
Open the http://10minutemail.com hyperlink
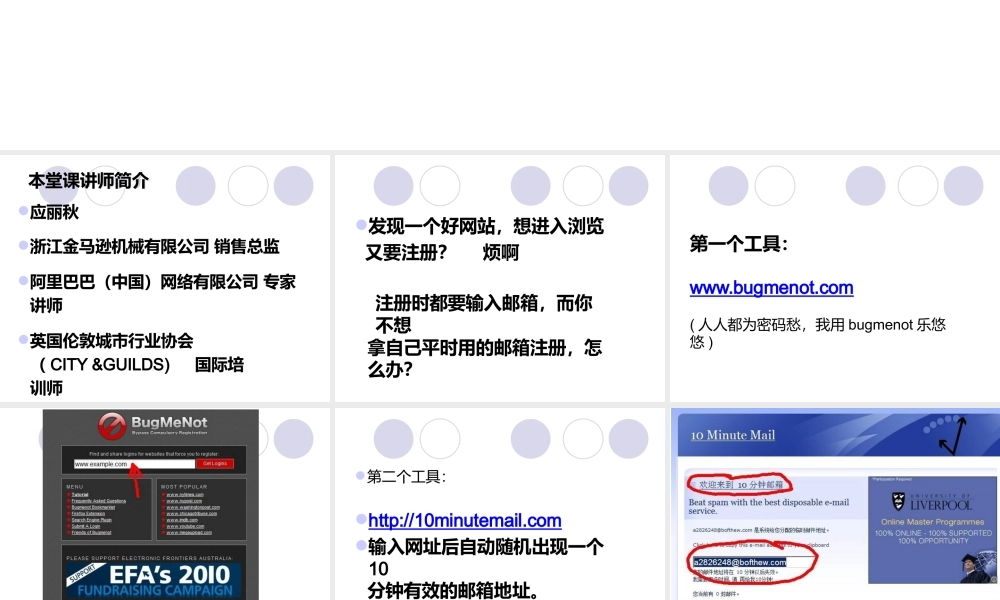pos(465,521)
